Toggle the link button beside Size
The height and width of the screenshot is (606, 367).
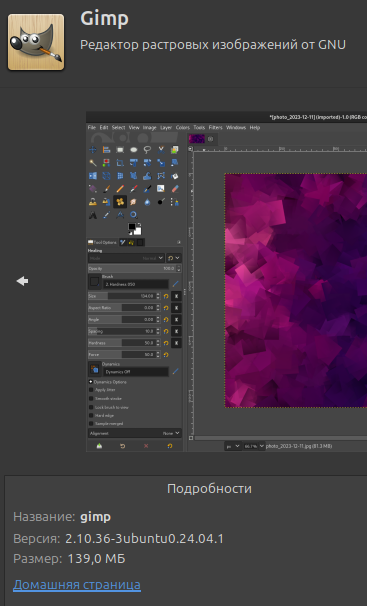click(x=176, y=296)
